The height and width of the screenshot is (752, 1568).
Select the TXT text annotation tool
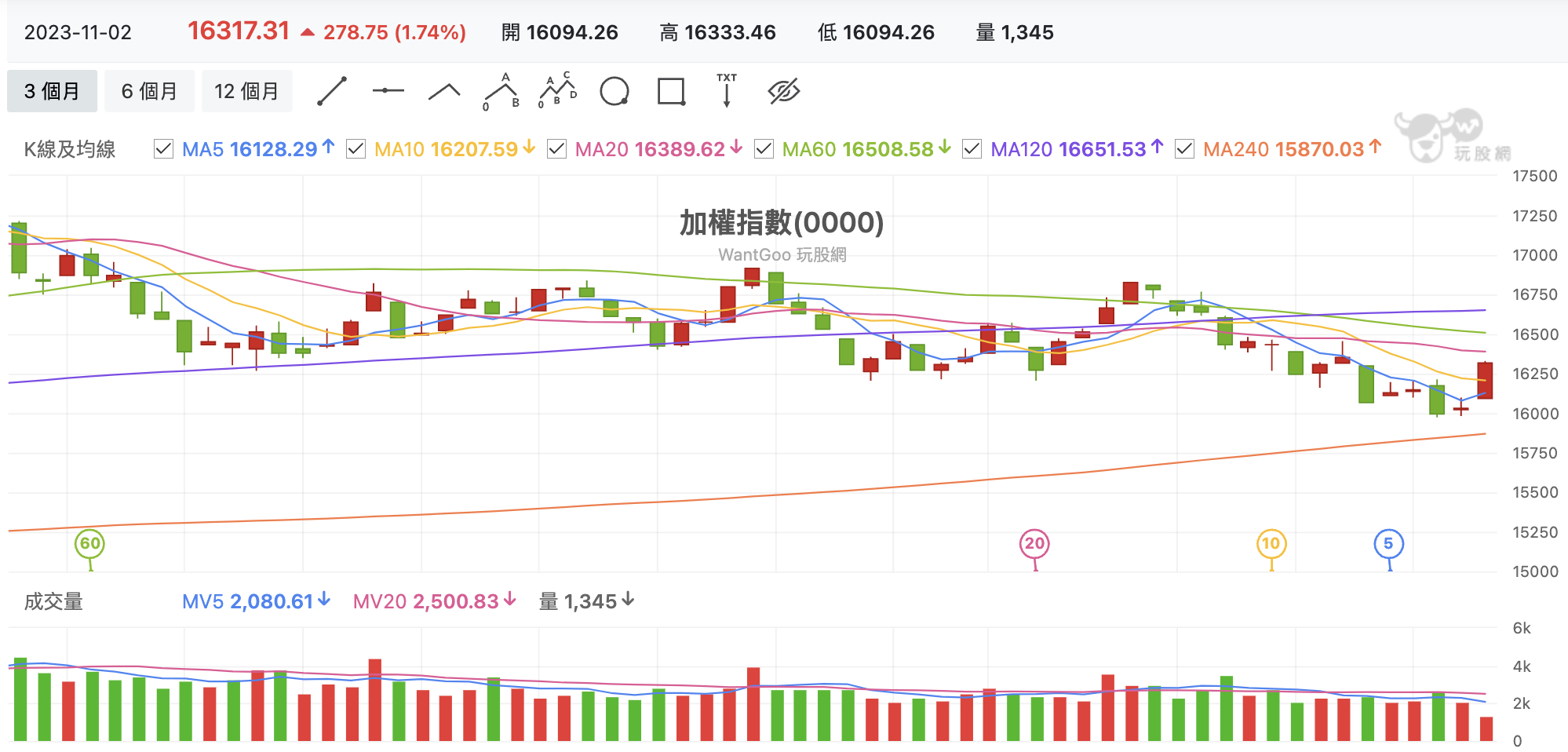[x=727, y=90]
